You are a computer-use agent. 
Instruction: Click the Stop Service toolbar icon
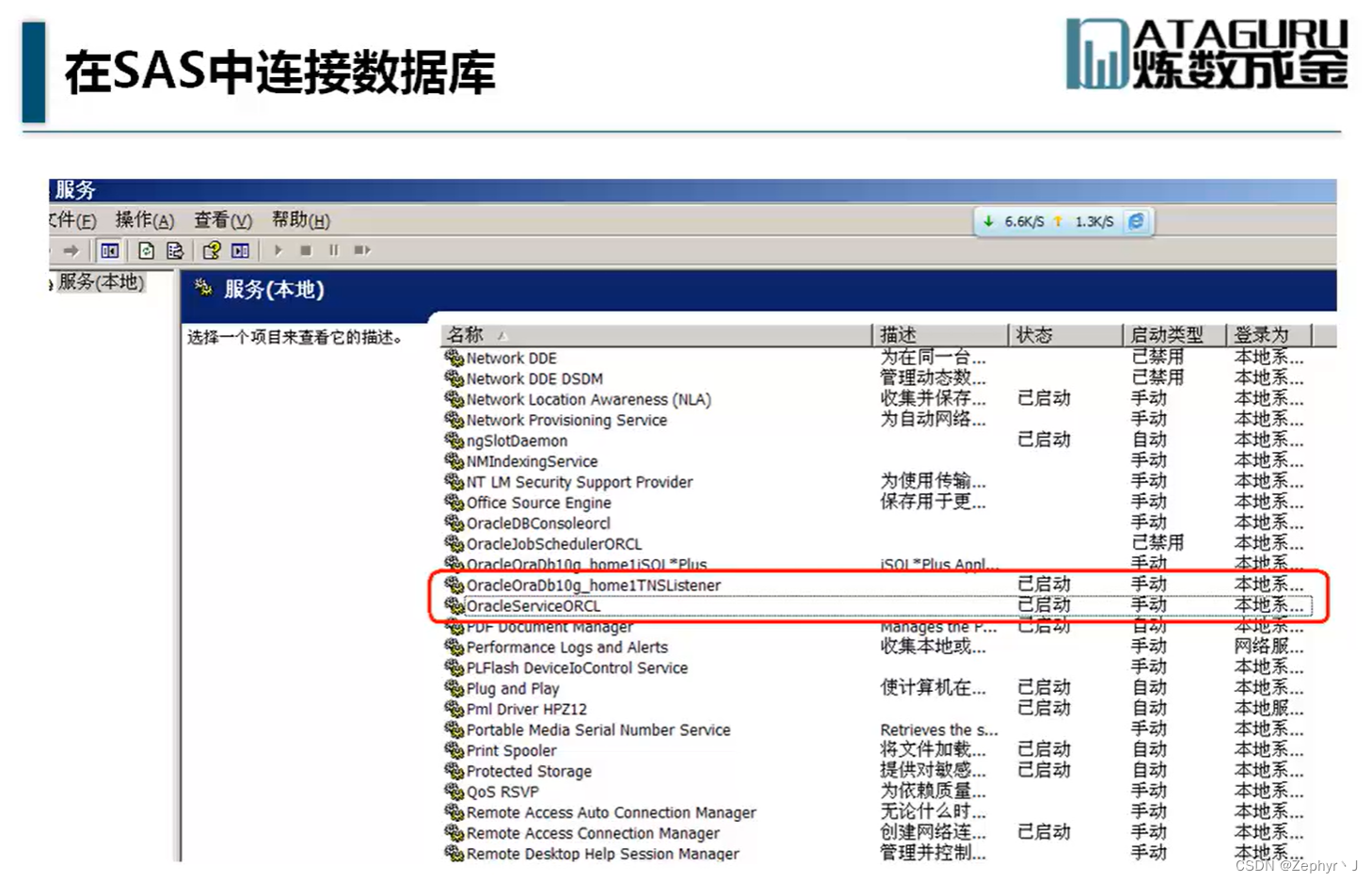coord(305,250)
